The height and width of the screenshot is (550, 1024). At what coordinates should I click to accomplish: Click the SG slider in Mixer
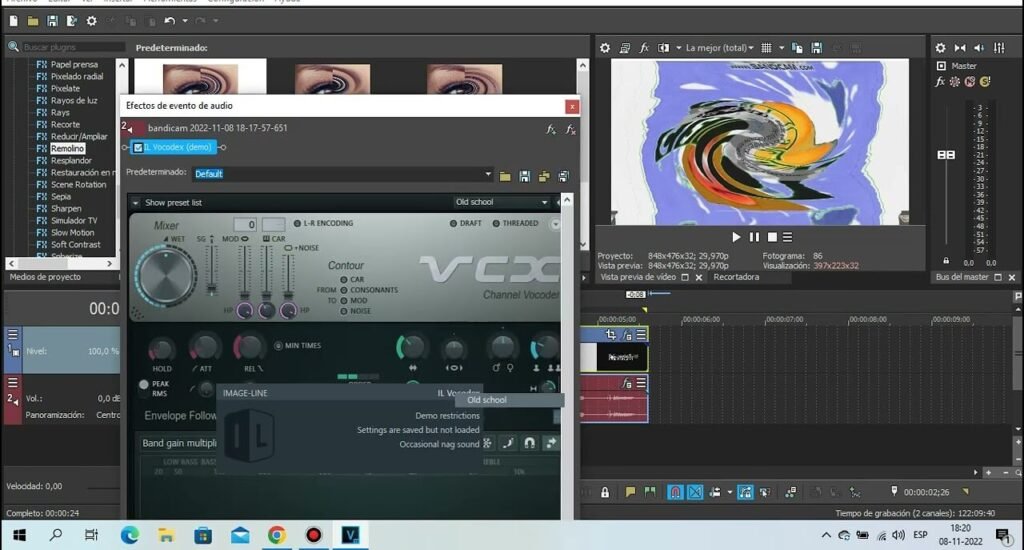coord(211,270)
